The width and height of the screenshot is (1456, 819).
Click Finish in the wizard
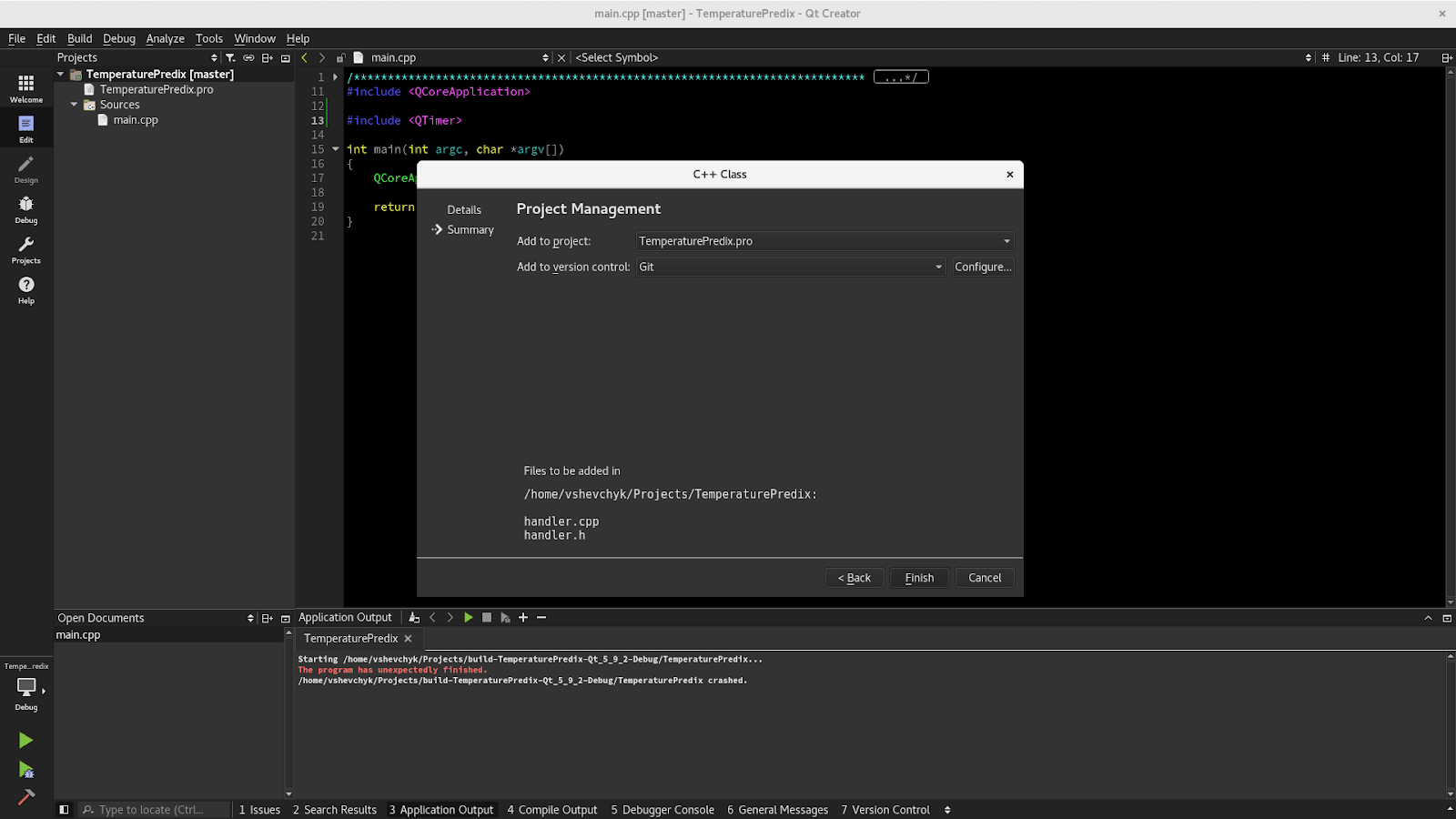(x=919, y=578)
